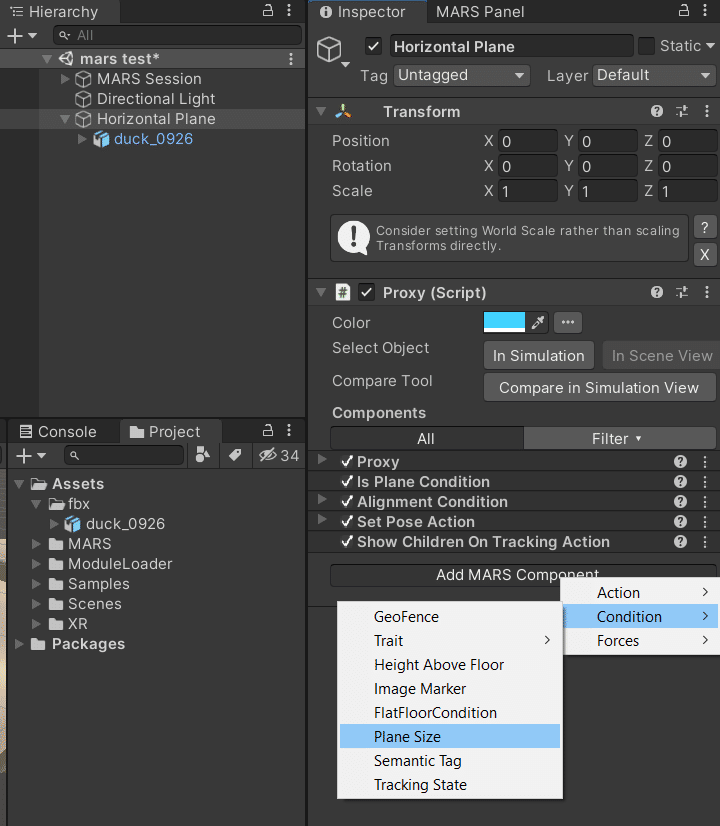Image resolution: width=720 pixels, height=826 pixels.
Task: Expand the Samples folder arrow
Action: (36, 584)
